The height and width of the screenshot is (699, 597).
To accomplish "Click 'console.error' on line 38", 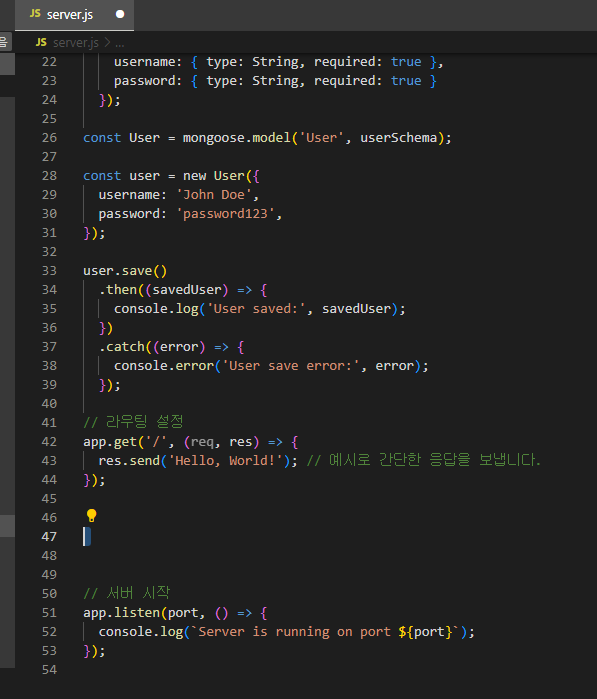I will [164, 366].
